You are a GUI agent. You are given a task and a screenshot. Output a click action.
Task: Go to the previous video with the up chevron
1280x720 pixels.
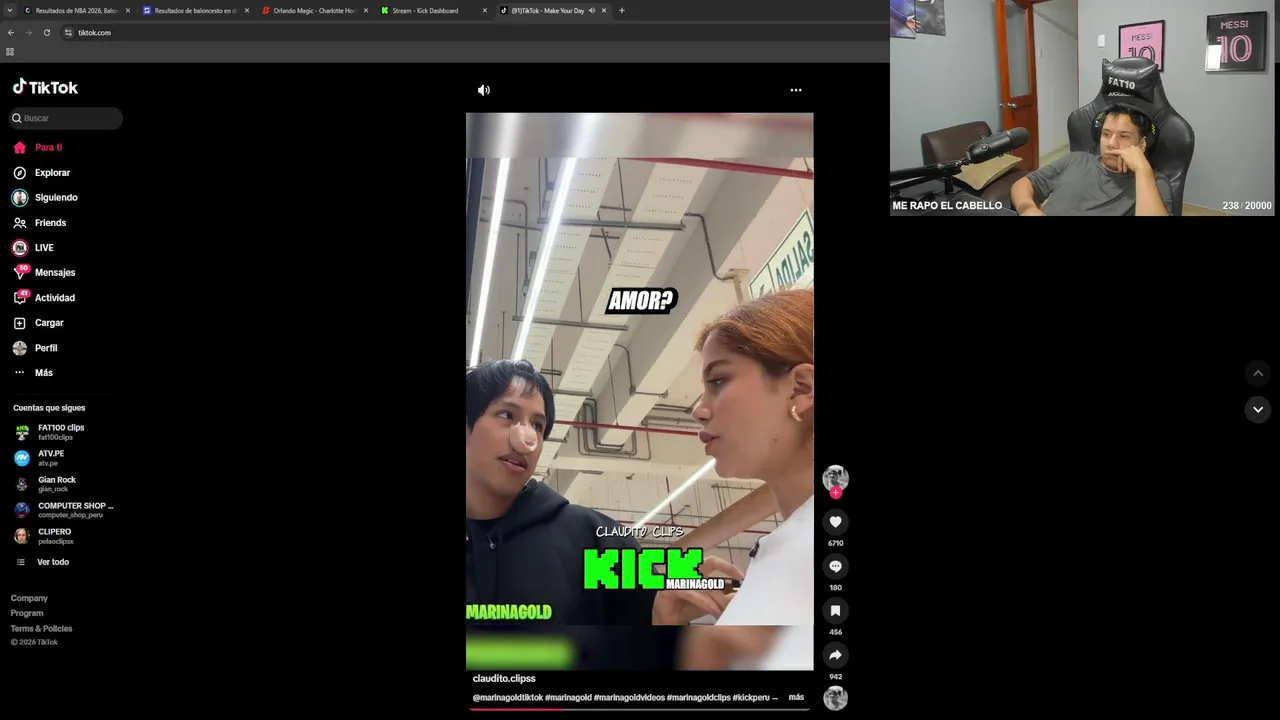click(1258, 373)
